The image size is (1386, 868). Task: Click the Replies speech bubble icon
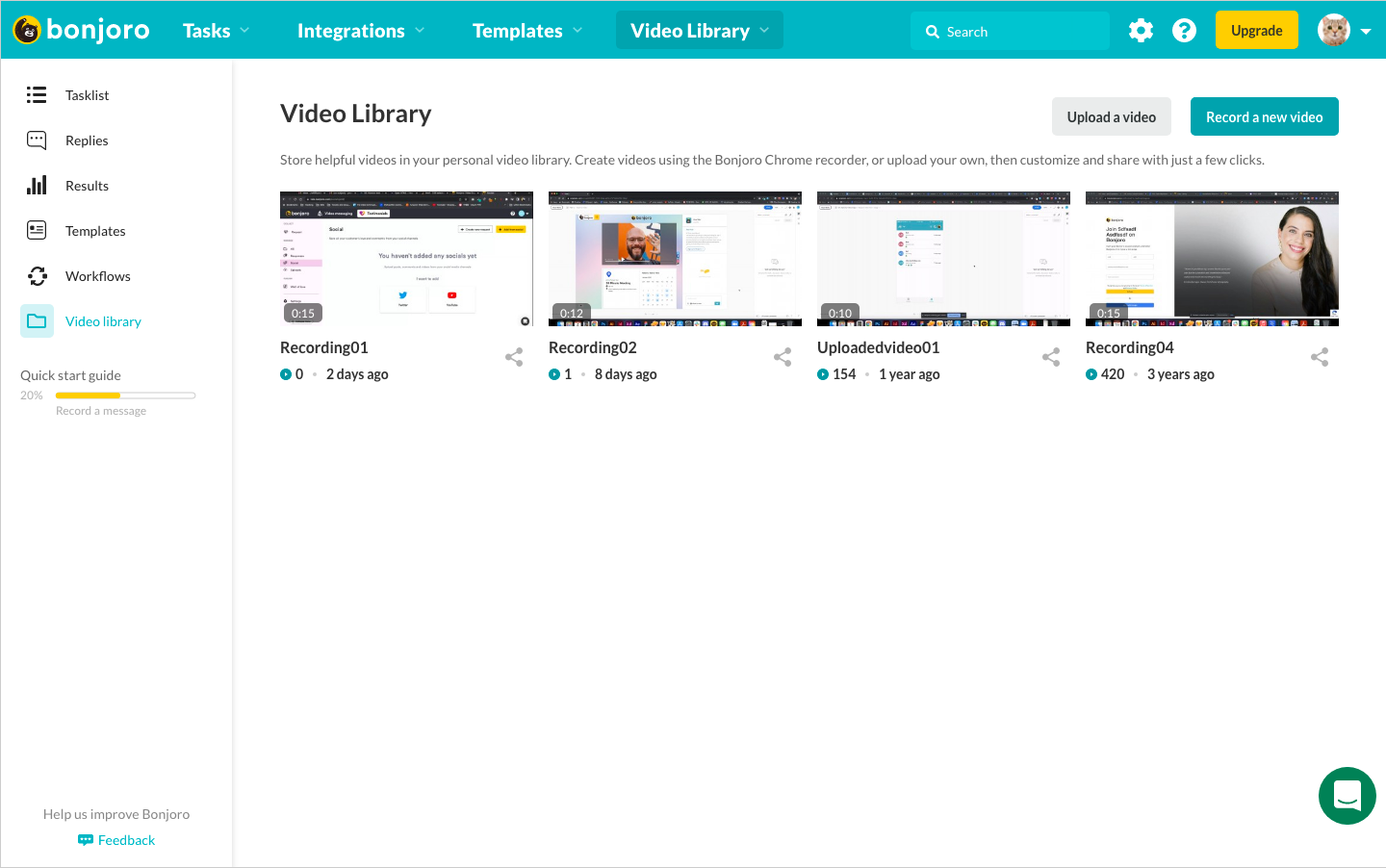(37, 140)
